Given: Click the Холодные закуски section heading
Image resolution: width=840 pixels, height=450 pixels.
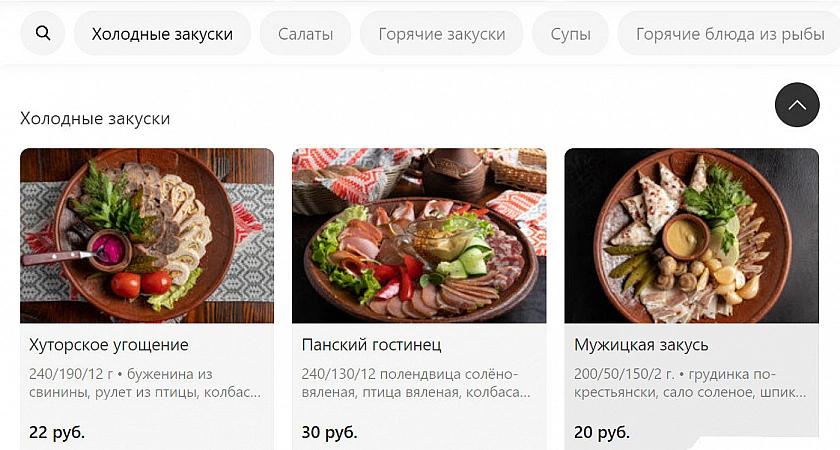Looking at the screenshot, I should tap(95, 118).
